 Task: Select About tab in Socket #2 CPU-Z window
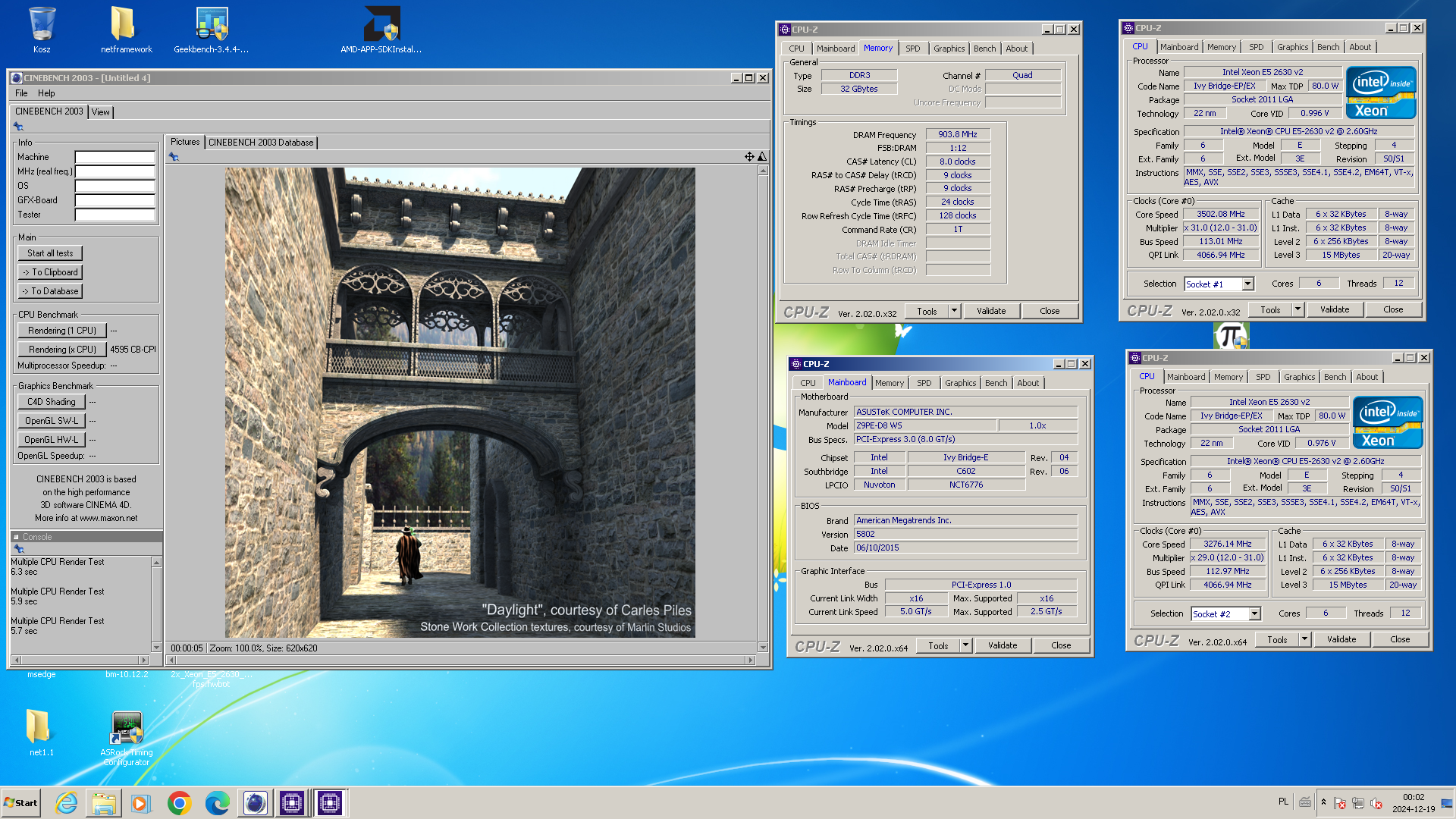point(1367,377)
